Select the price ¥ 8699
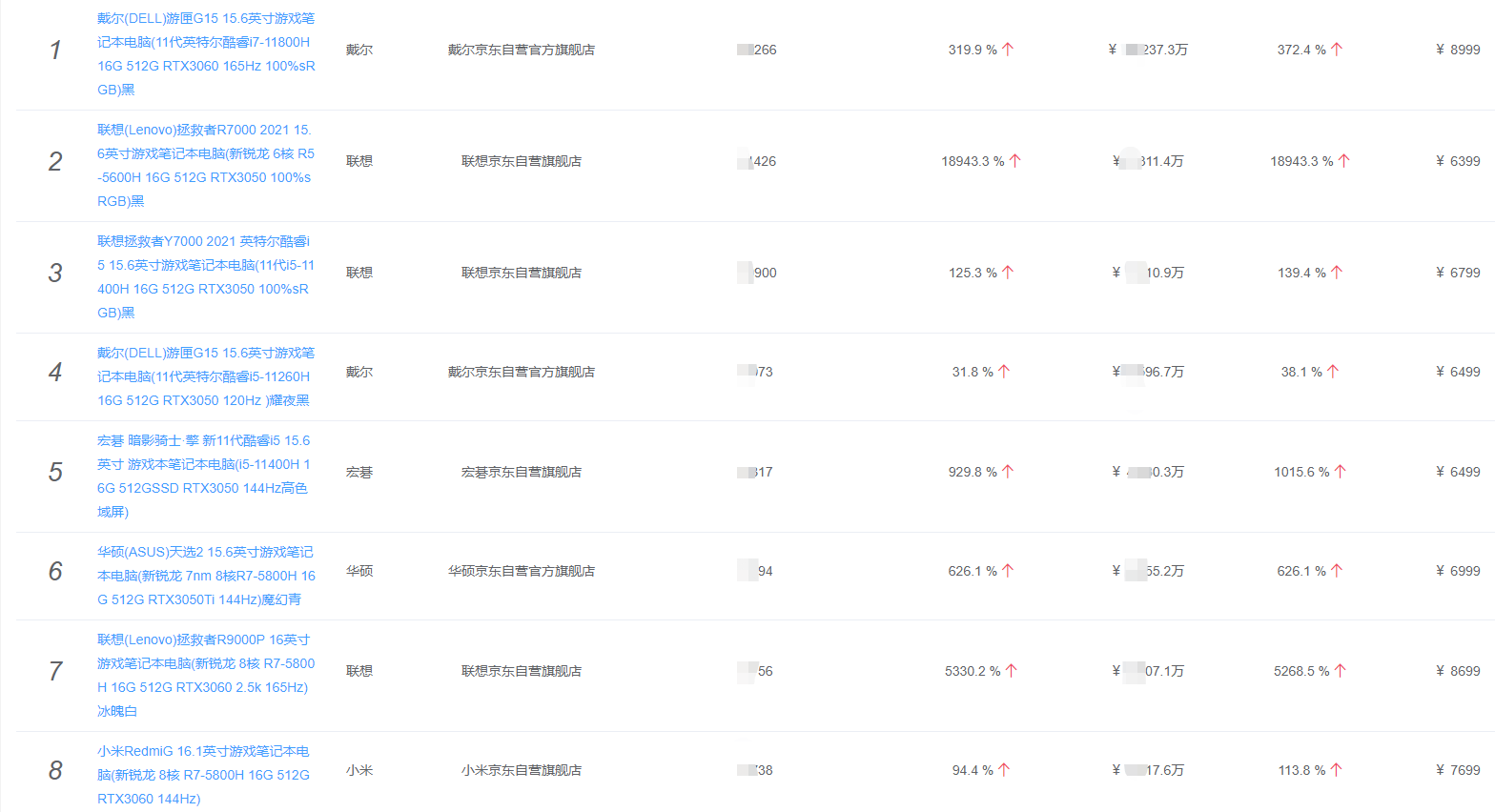The height and width of the screenshot is (812, 1495). [x=1458, y=671]
